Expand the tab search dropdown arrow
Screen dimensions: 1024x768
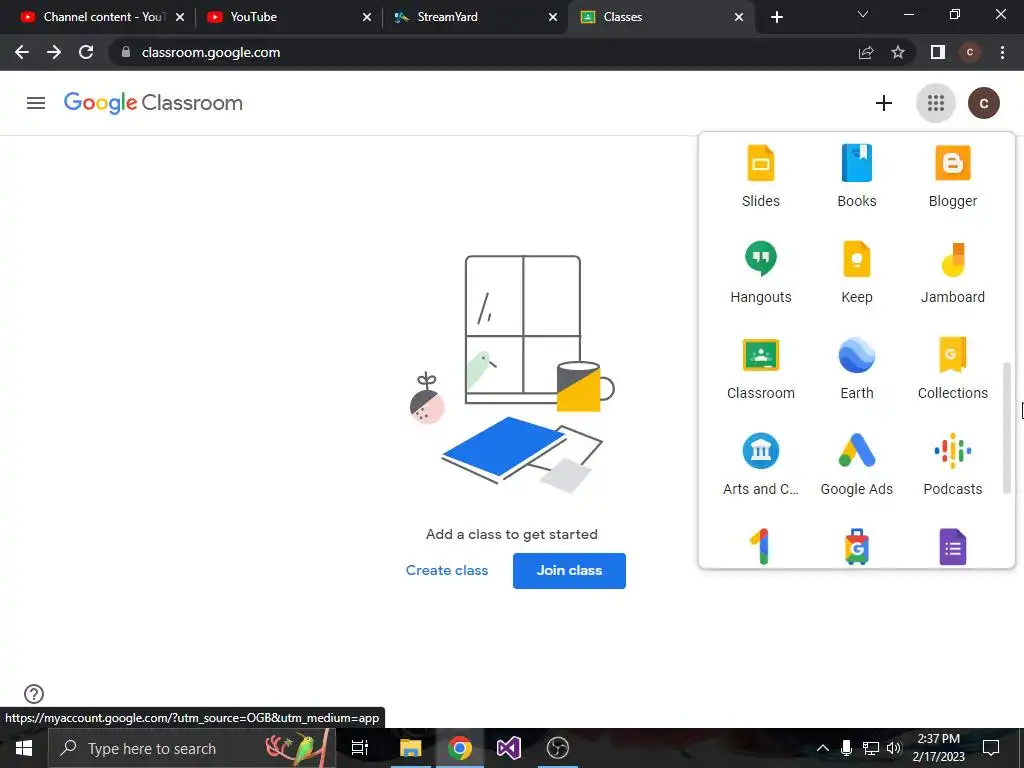coord(863,14)
